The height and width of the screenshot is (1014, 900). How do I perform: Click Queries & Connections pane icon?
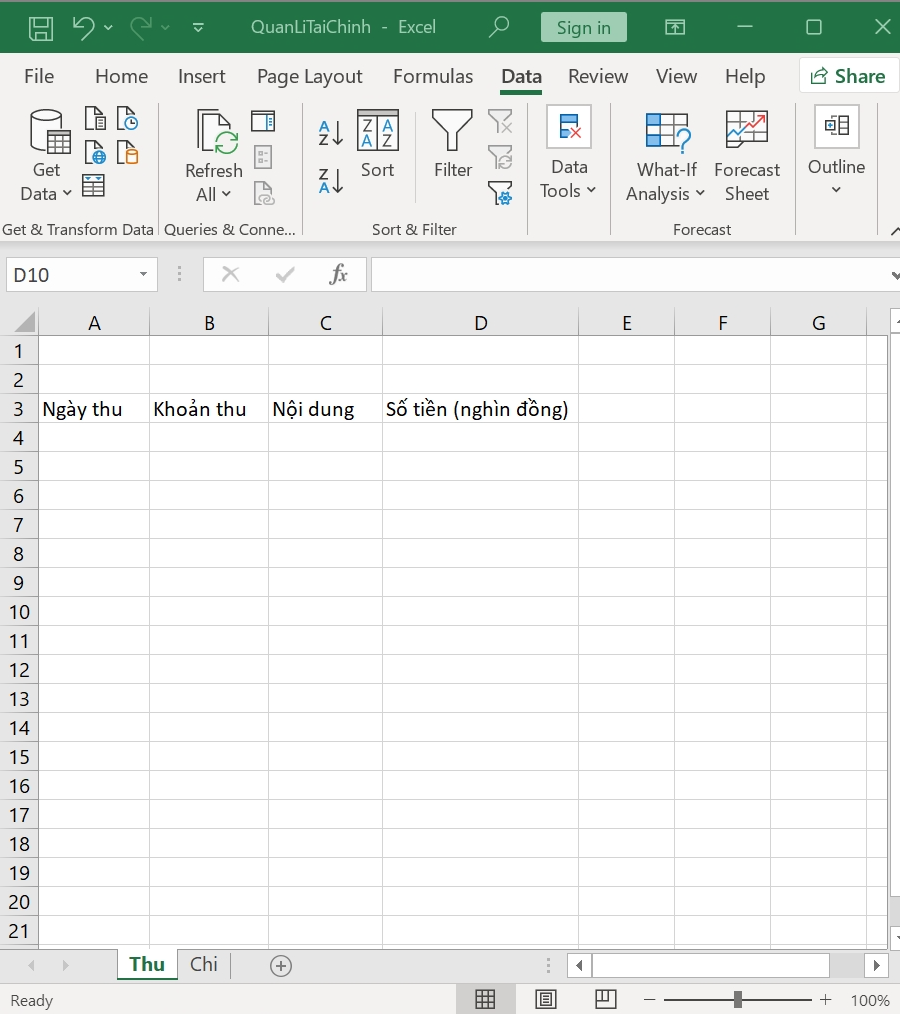tap(263, 122)
